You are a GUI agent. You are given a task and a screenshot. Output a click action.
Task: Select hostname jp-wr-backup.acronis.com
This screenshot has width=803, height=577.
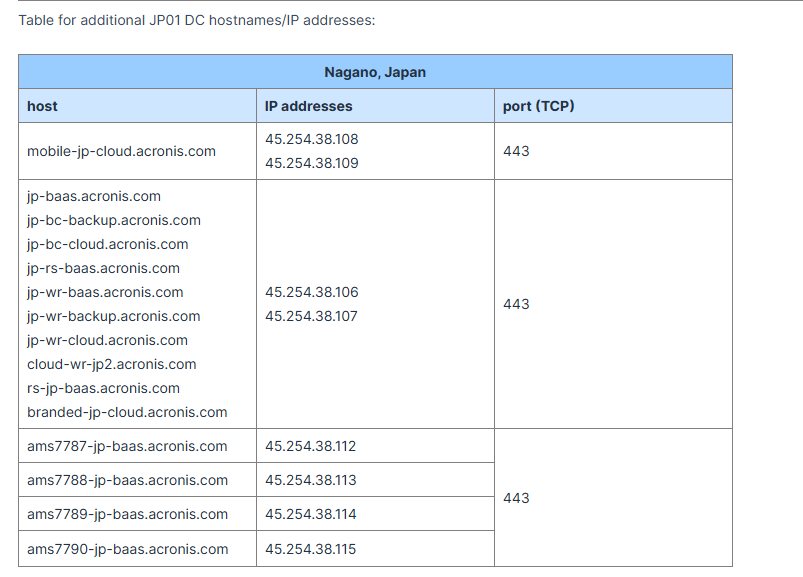pos(114,316)
